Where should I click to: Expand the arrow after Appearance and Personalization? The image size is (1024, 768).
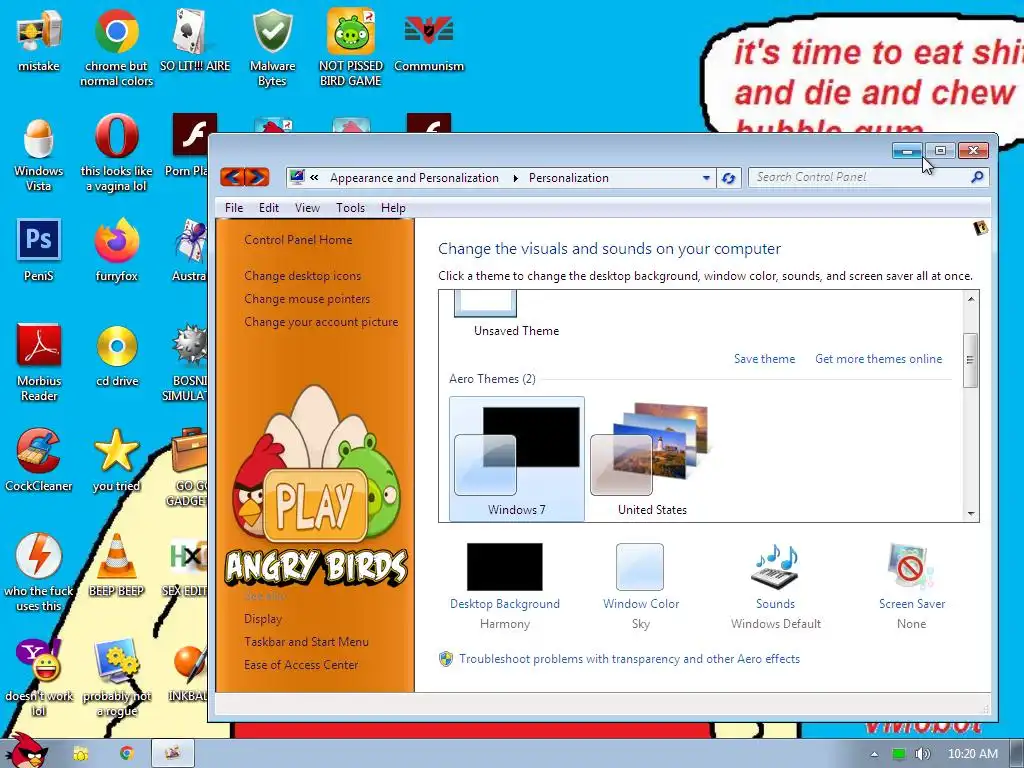tap(515, 178)
